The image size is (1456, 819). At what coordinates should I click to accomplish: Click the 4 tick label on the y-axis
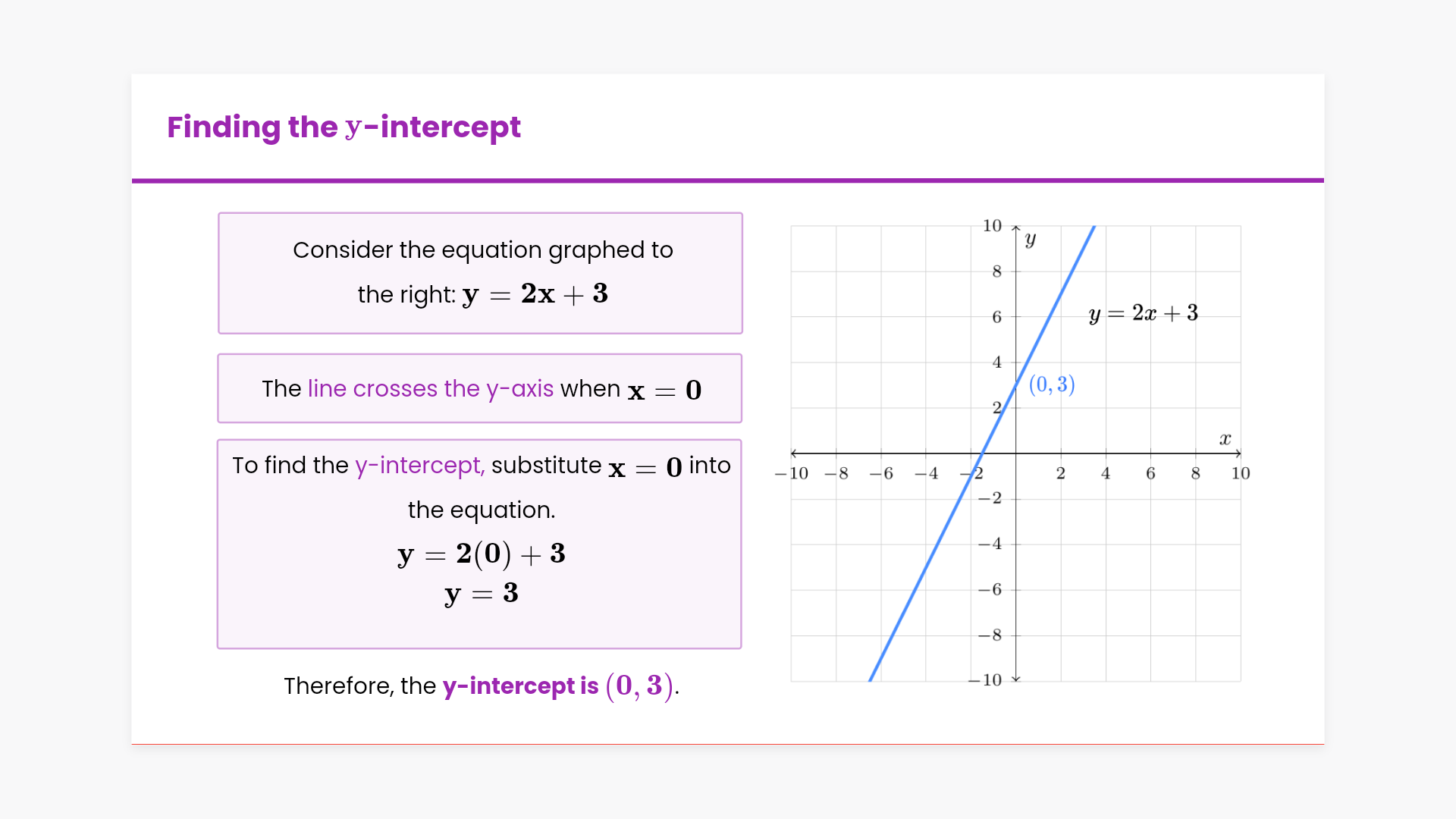click(996, 362)
